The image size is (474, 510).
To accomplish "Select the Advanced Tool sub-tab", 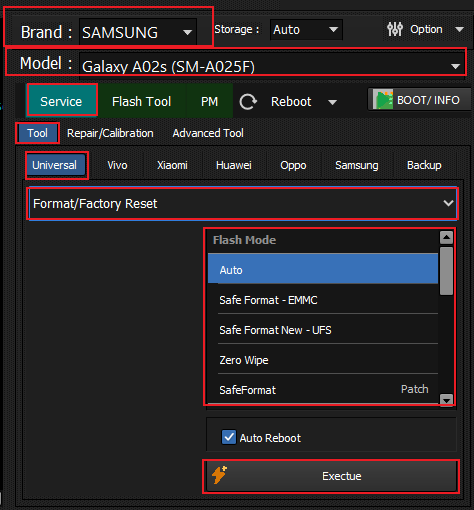I will tap(208, 133).
